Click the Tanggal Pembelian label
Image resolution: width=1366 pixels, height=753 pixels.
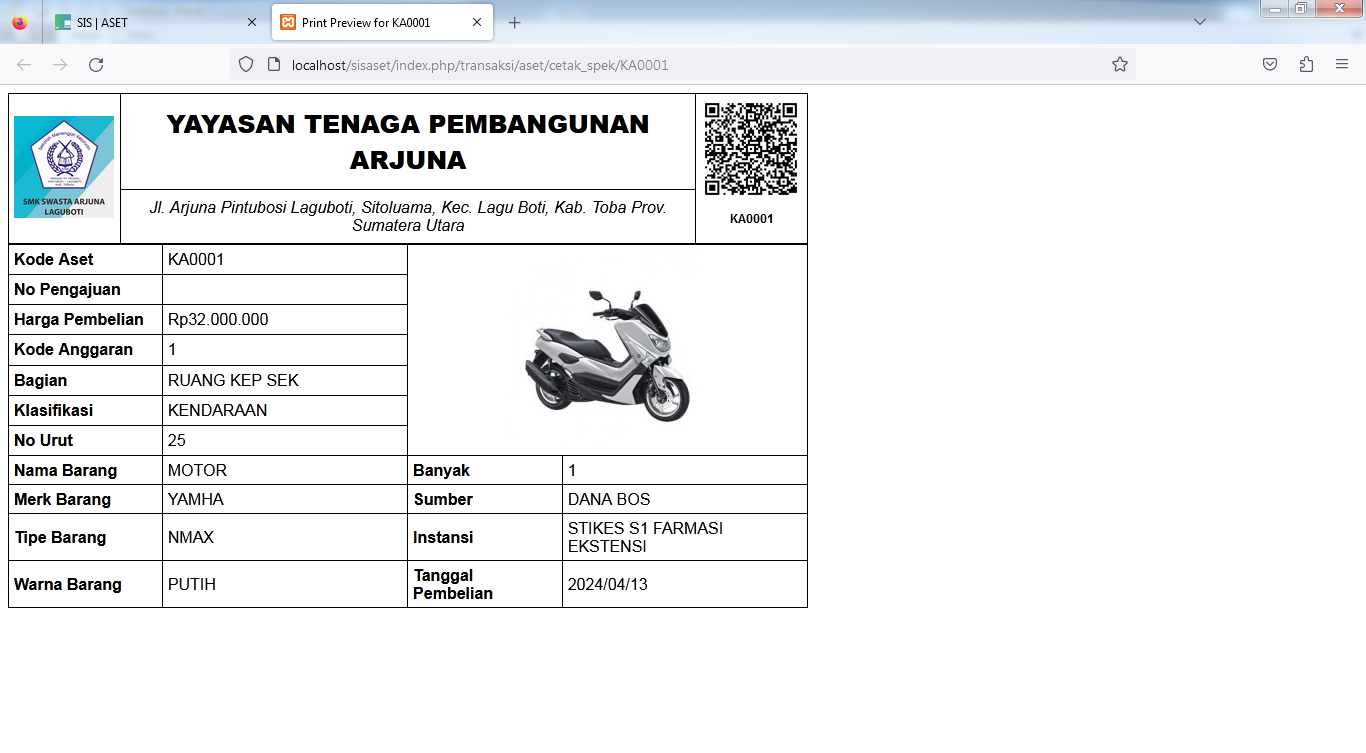[453, 585]
